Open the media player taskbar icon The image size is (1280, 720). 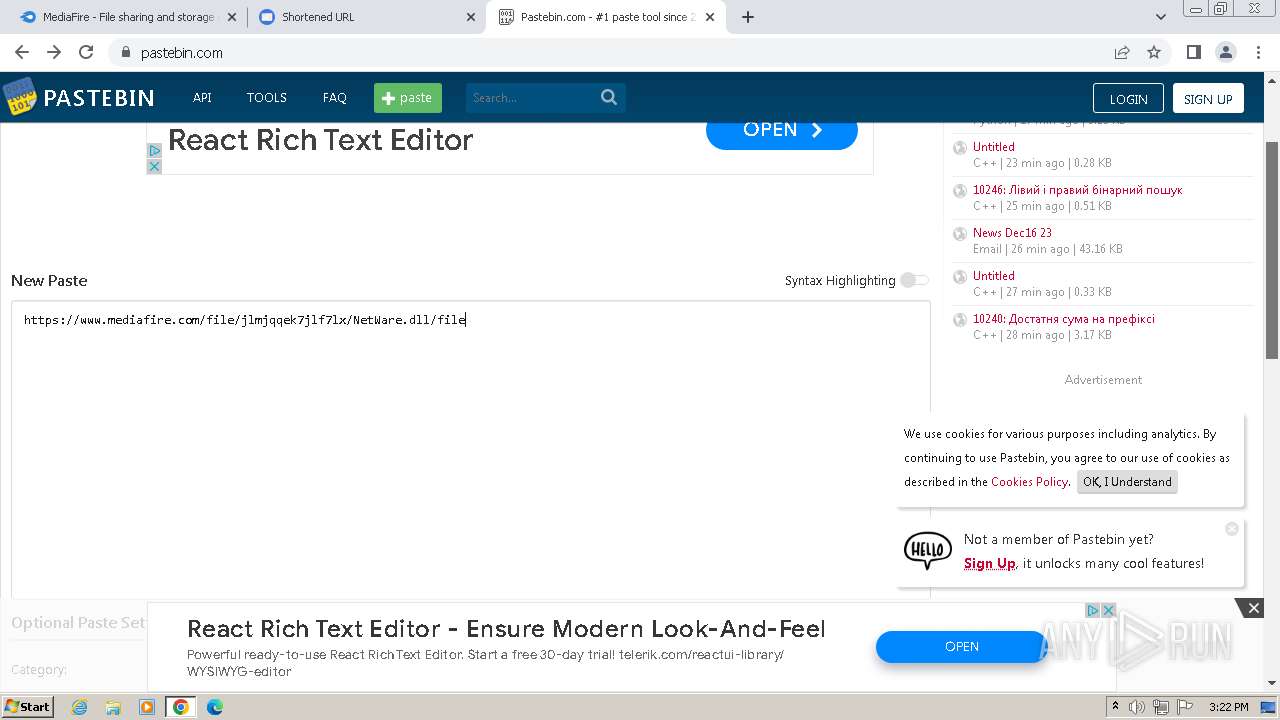pyautogui.click(x=147, y=707)
